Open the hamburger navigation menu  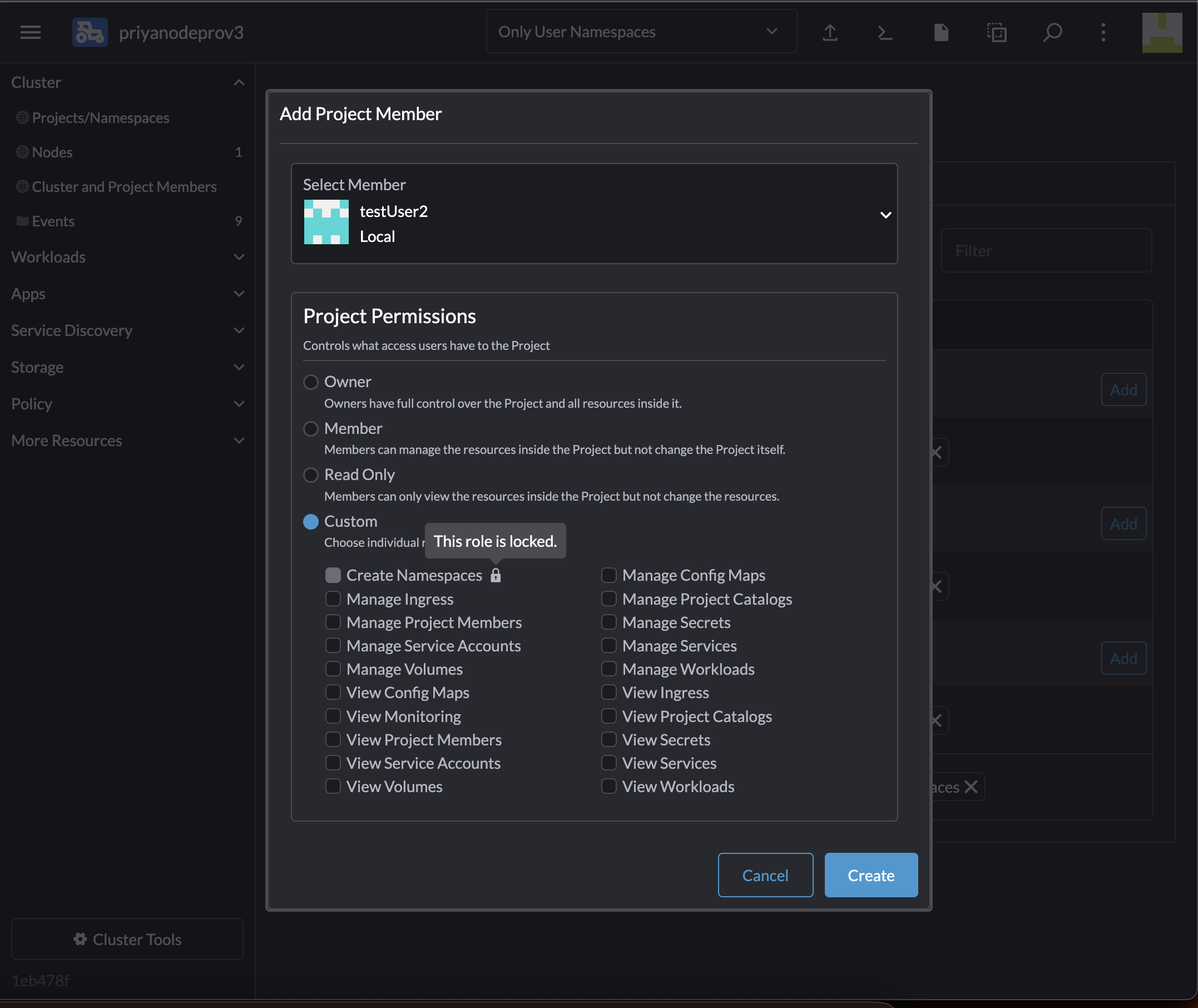[30, 32]
